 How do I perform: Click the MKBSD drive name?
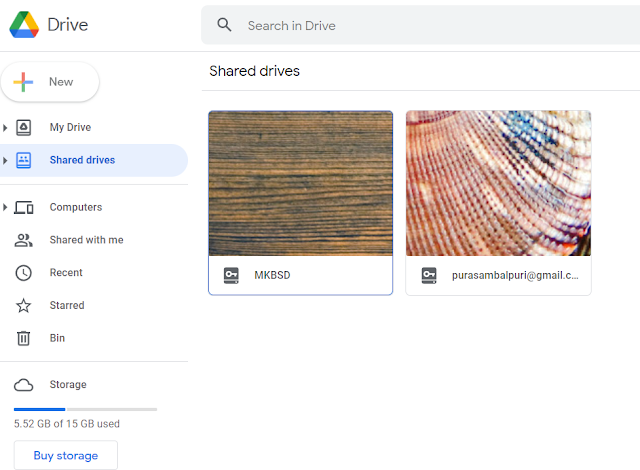click(x=272, y=275)
